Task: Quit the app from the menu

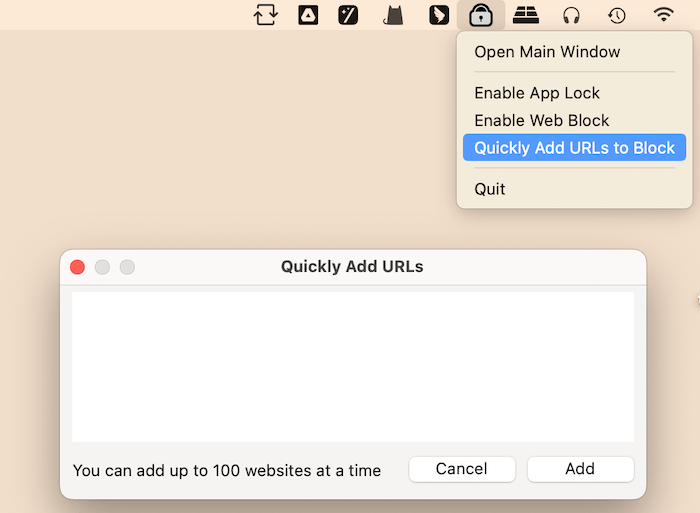Action: pyautogui.click(x=490, y=189)
